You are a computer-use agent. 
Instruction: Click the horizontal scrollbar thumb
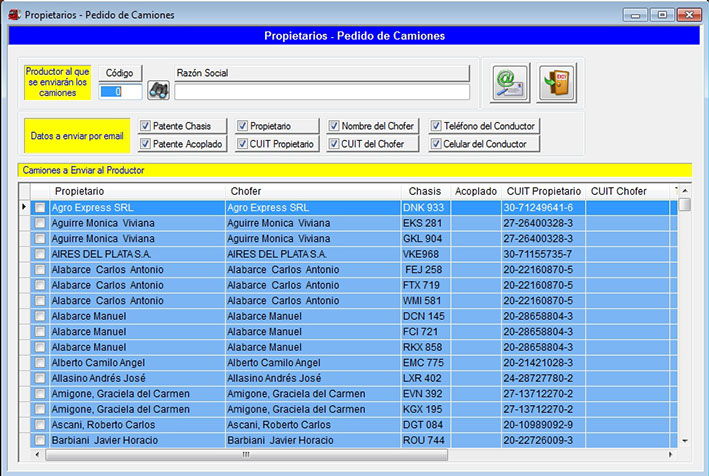tap(245, 454)
